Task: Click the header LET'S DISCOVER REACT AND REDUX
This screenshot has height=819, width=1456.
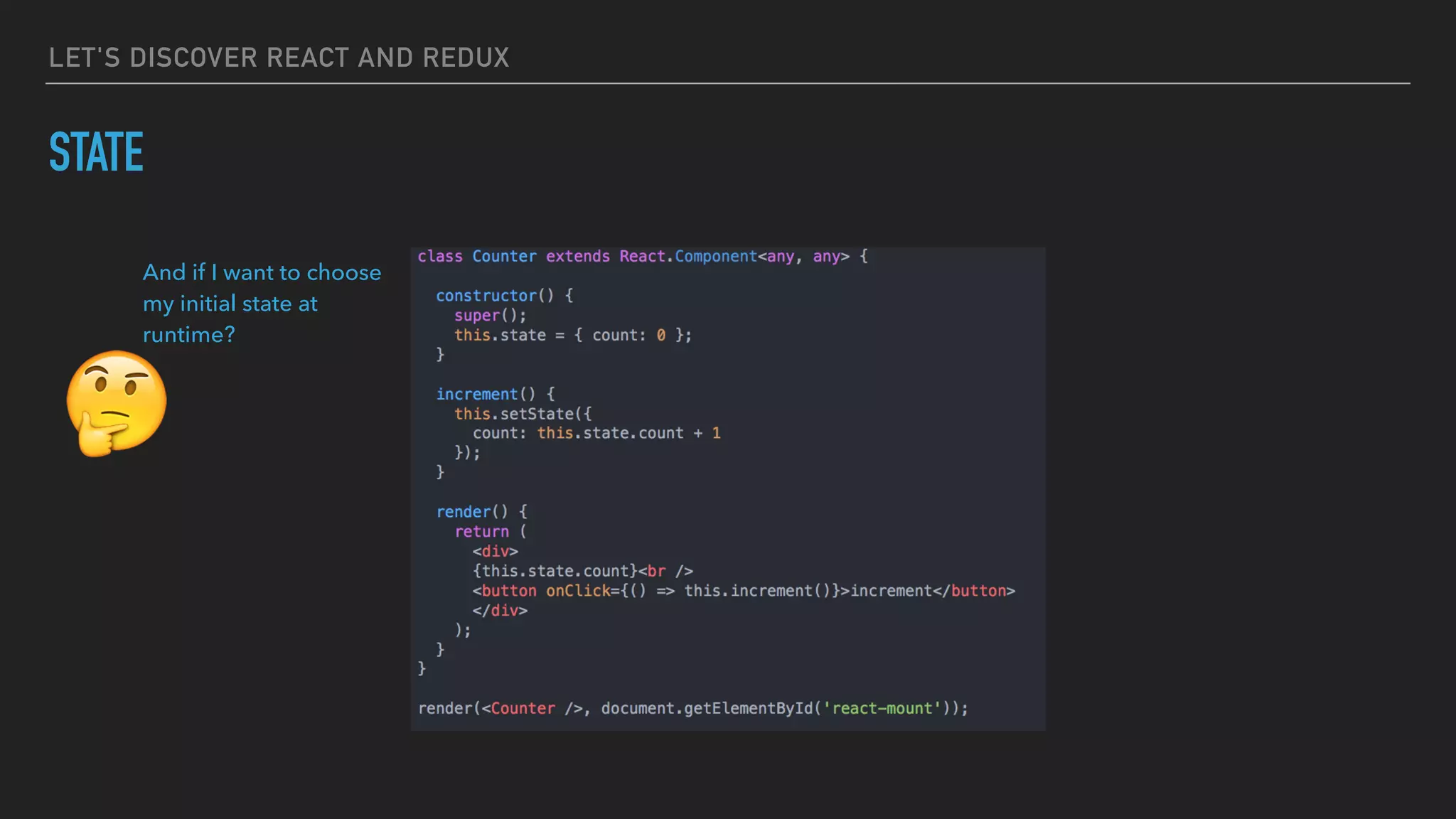Action: coord(279,58)
